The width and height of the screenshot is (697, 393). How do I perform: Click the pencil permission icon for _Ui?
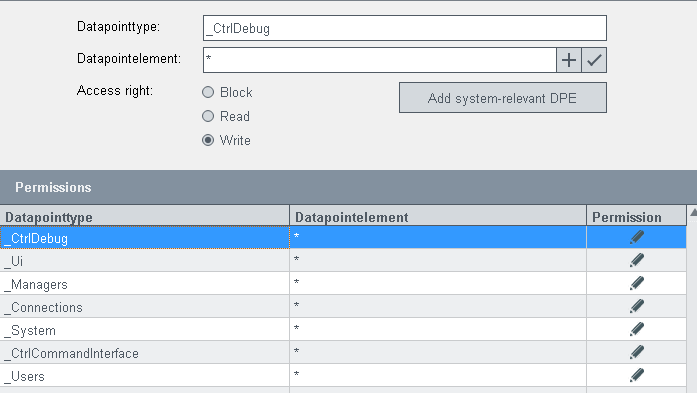[x=637, y=260]
